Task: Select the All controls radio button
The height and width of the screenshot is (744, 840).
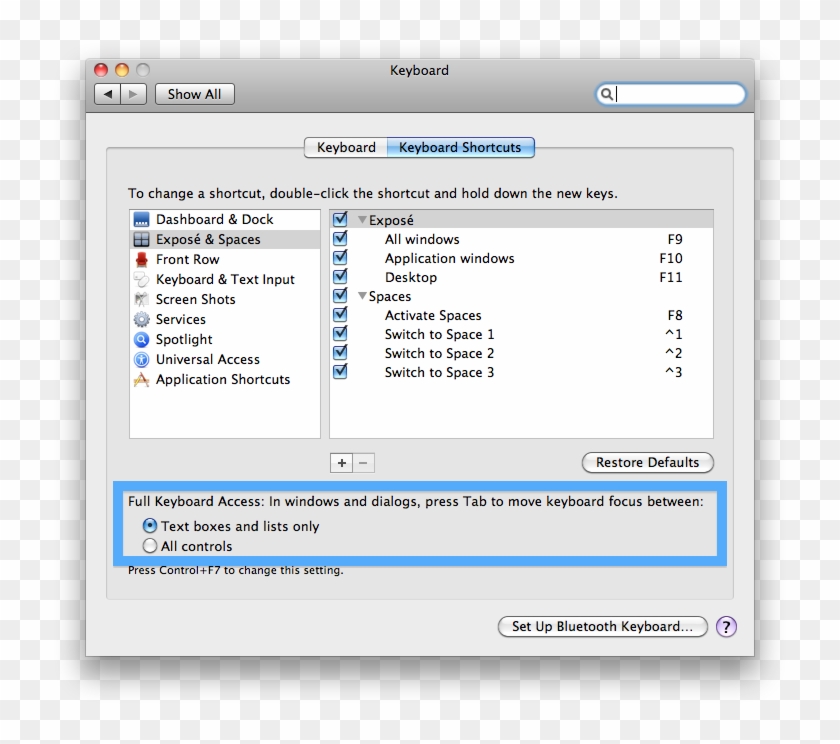Action: (150, 546)
